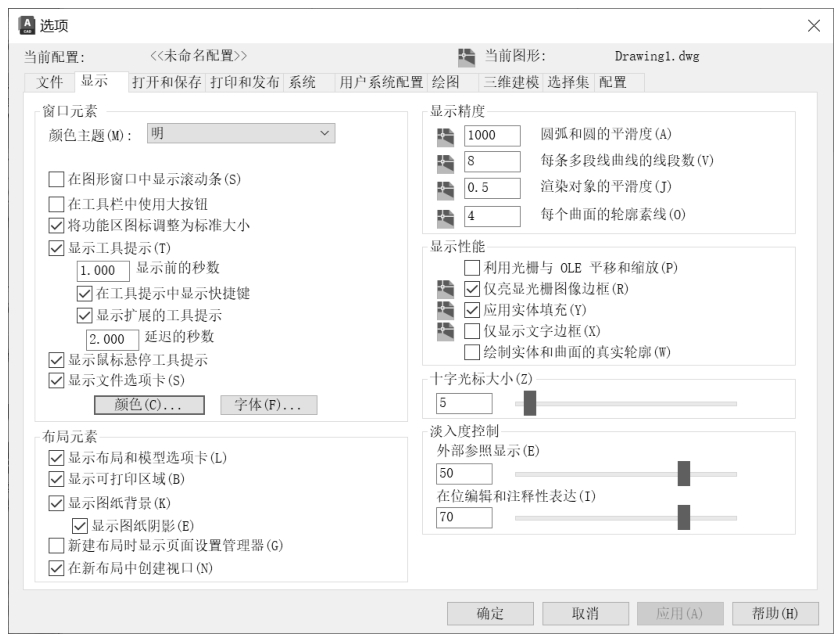Toggle 显示扩展的工具提示 checkbox
Image resolution: width=838 pixels, height=638 pixels.
84,315
